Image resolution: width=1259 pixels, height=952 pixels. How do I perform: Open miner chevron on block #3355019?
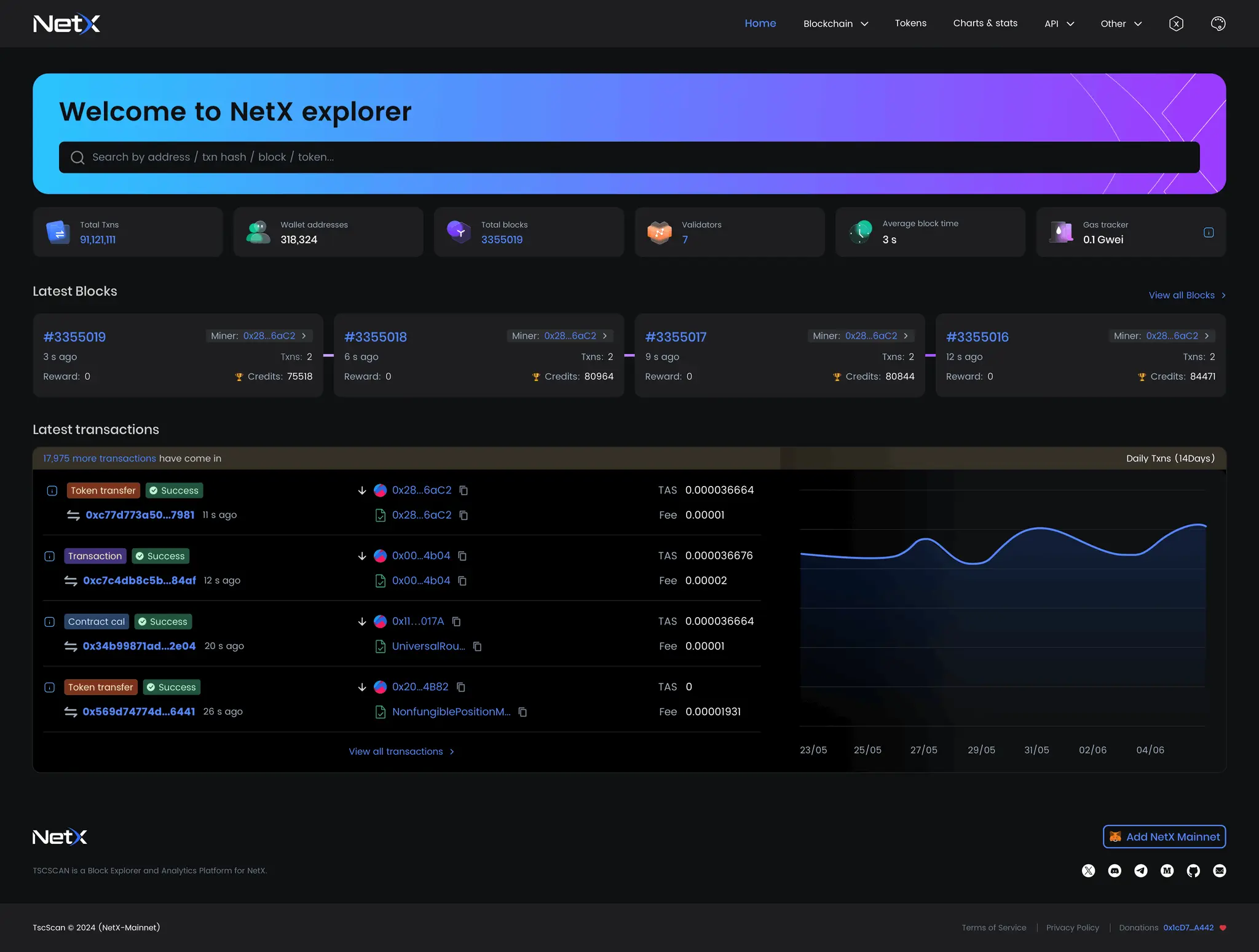pyautogui.click(x=304, y=336)
